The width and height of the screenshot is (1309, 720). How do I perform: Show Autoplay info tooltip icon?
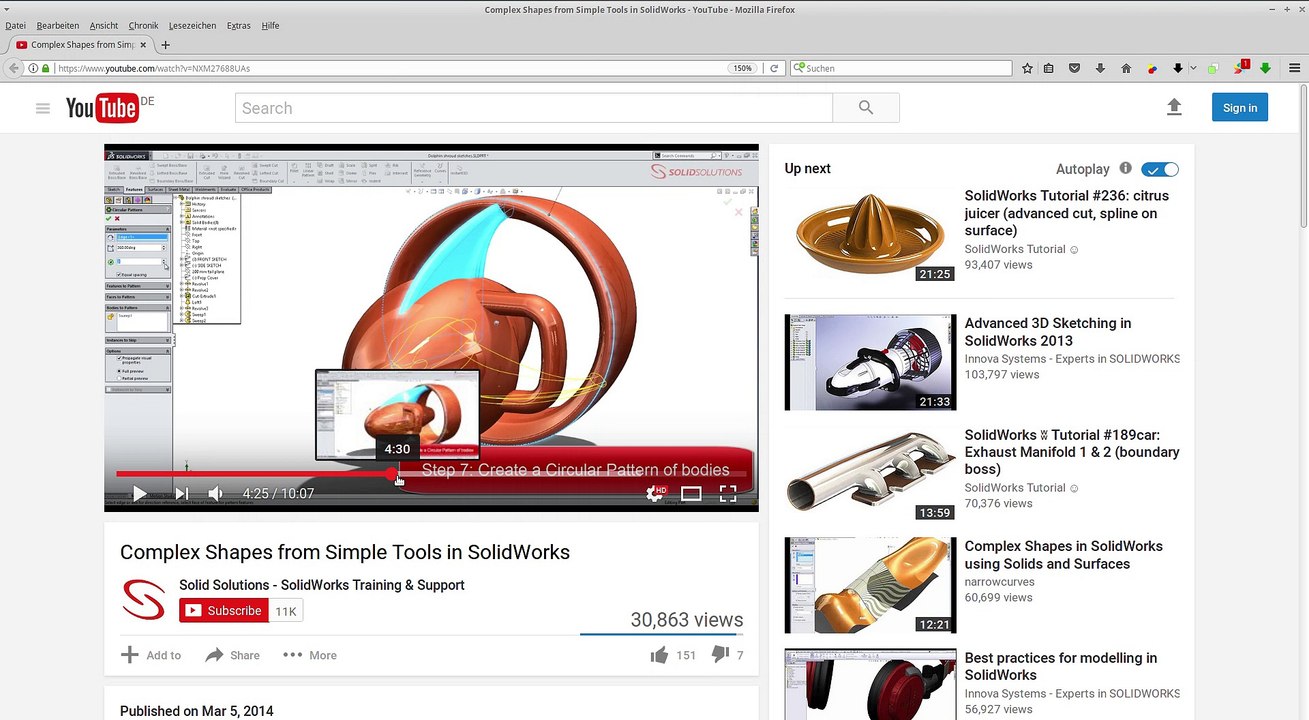point(1125,168)
